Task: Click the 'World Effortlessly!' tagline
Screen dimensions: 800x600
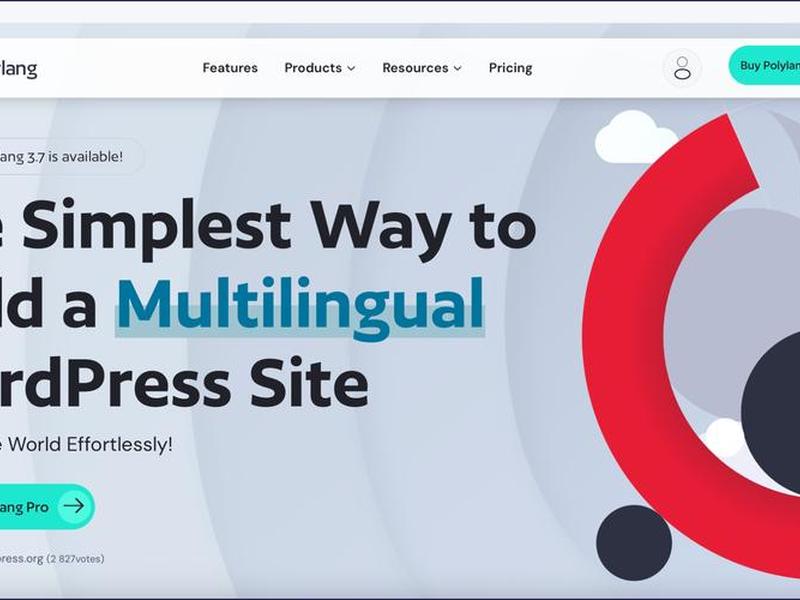Action: 90,444
